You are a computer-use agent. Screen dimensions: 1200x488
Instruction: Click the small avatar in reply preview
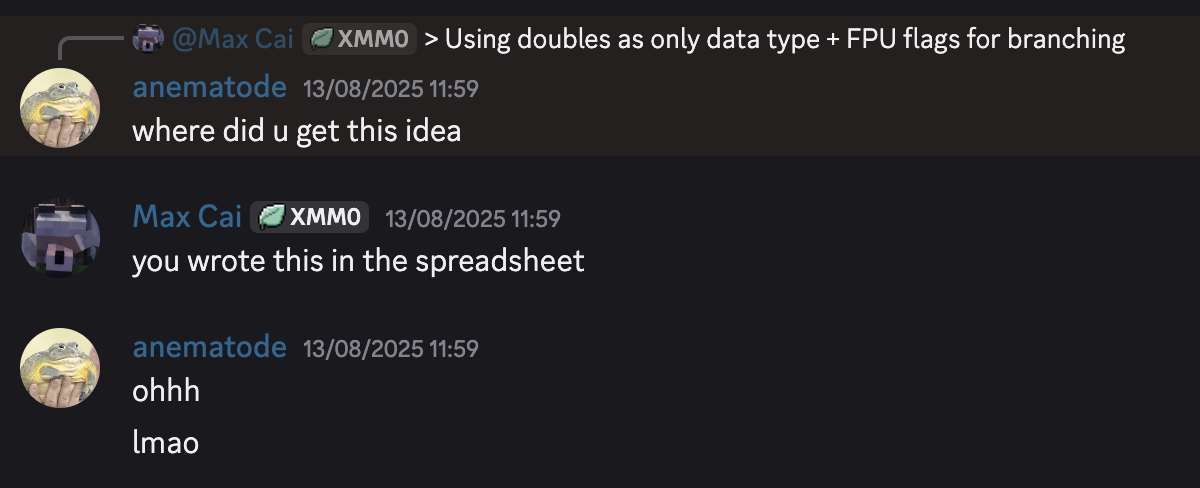(x=148, y=40)
